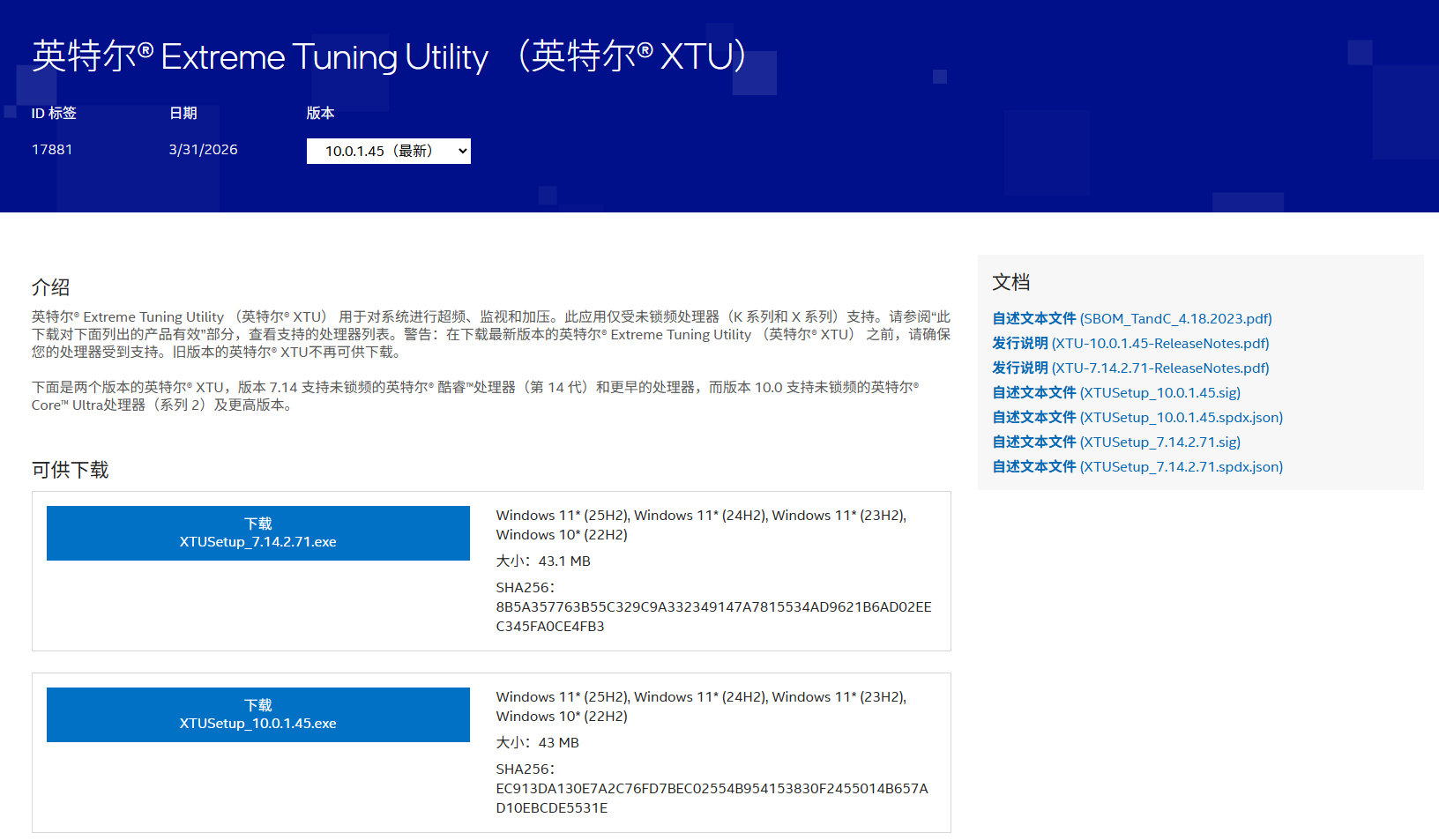Screen dimensions: 1439x840
Task: Click SHA256 hash starting with EC913DA130
Action: [712, 798]
